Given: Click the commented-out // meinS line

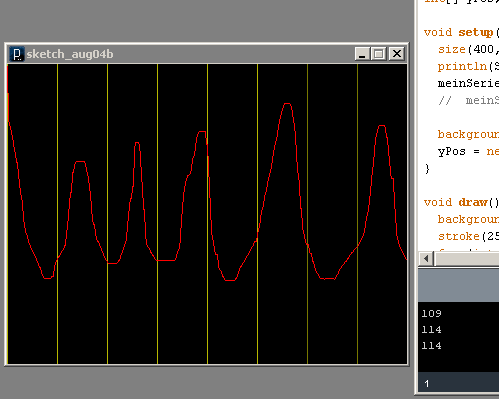Looking at the screenshot, I should coord(468,100).
